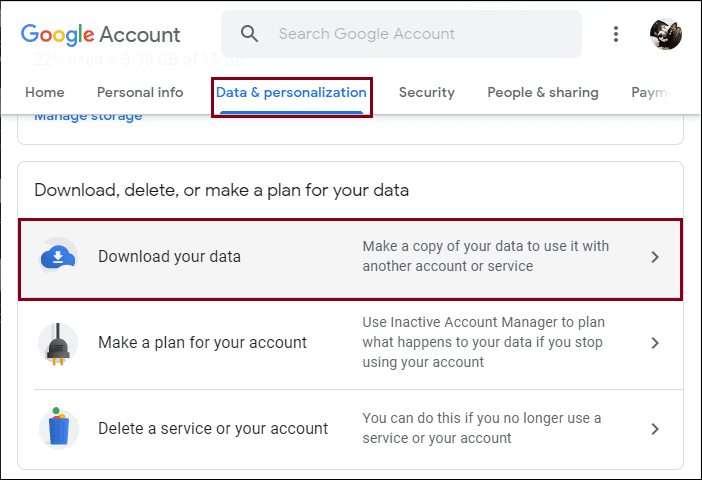This screenshot has height=480, width=702.
Task: Go to People & sharing tab
Action: [543, 93]
